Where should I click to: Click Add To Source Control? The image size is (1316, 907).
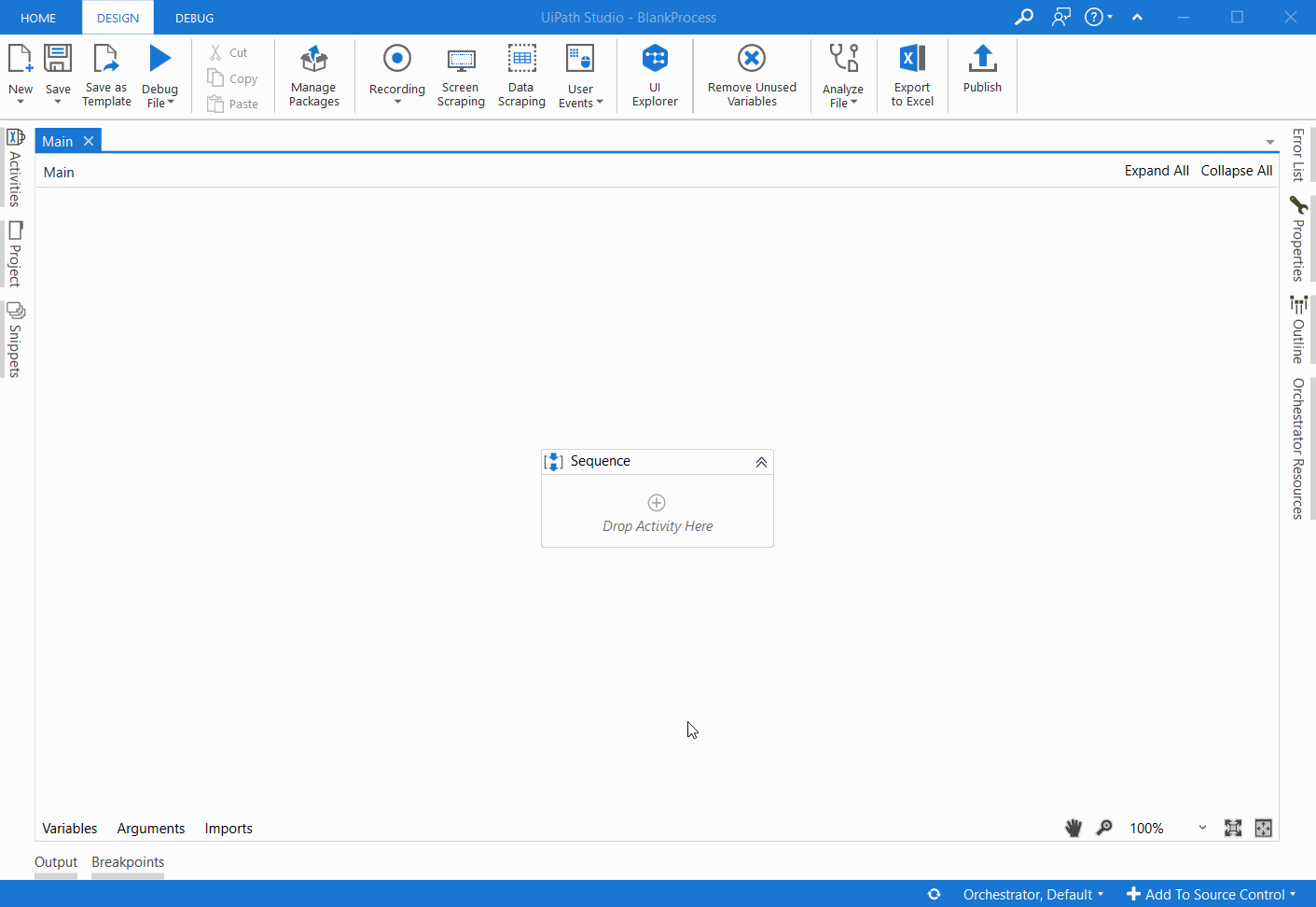(1209, 894)
